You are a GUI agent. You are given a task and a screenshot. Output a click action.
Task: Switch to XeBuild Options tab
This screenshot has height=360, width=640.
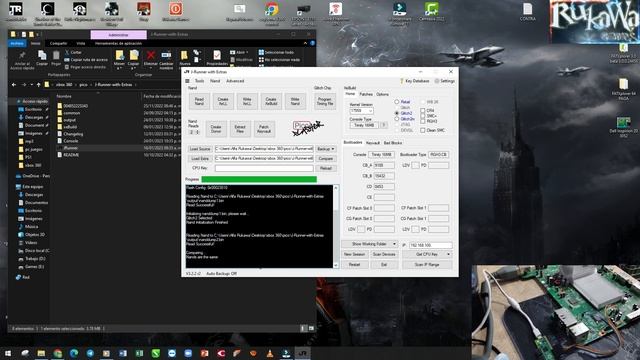point(382,94)
